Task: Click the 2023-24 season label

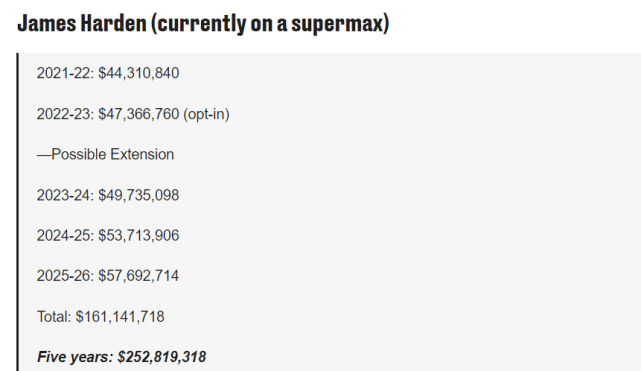Action: pos(65,195)
